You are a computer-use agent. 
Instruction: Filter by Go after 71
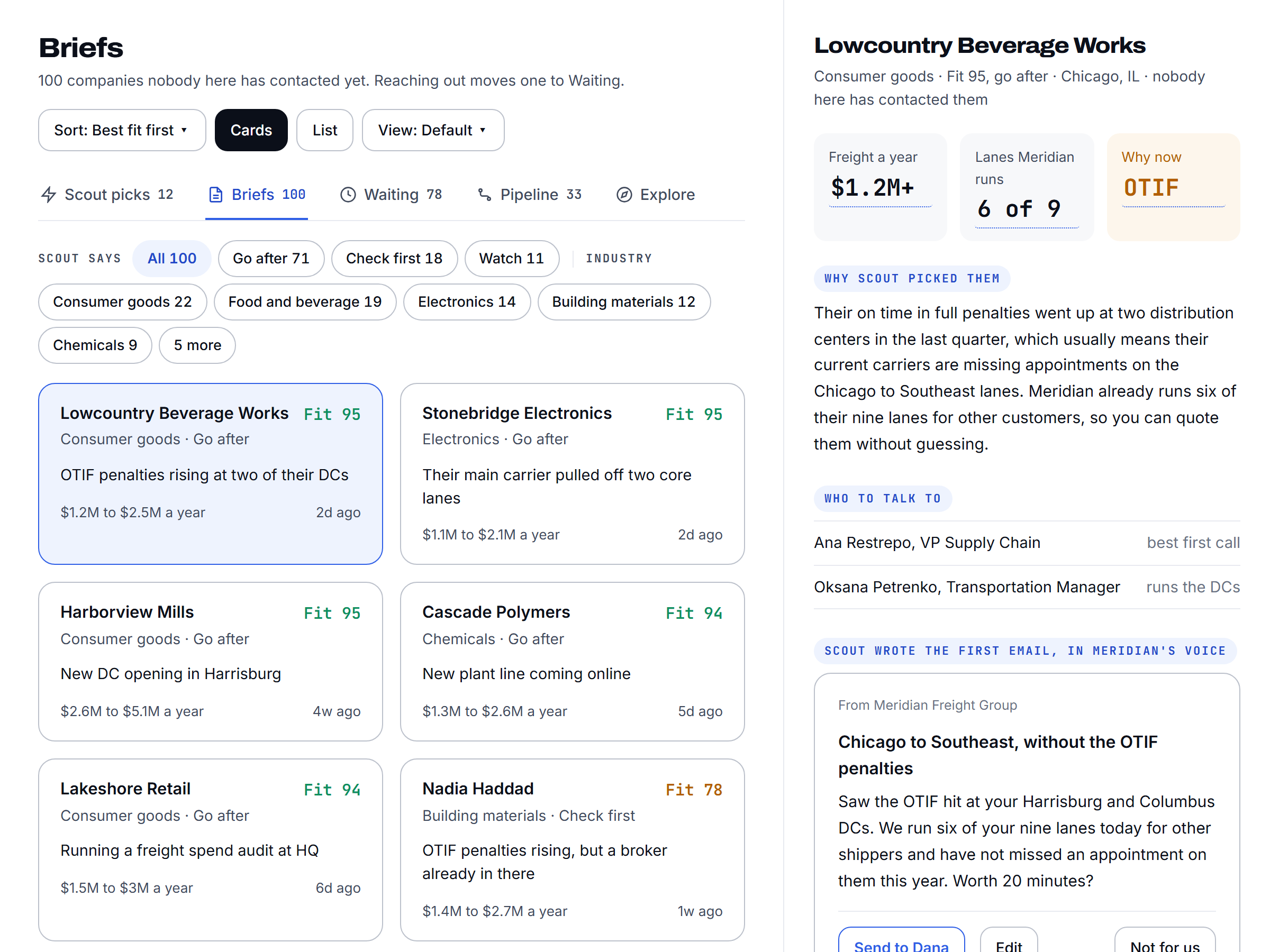271,258
